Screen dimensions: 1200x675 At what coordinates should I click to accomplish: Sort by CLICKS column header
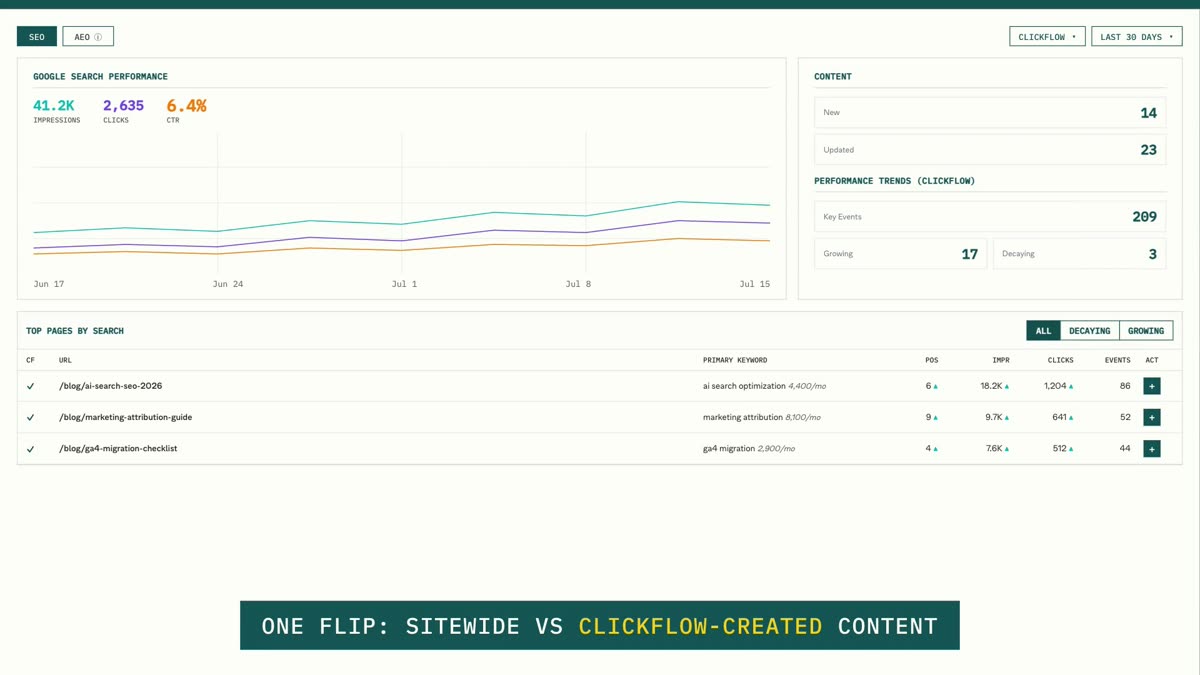coord(1060,360)
